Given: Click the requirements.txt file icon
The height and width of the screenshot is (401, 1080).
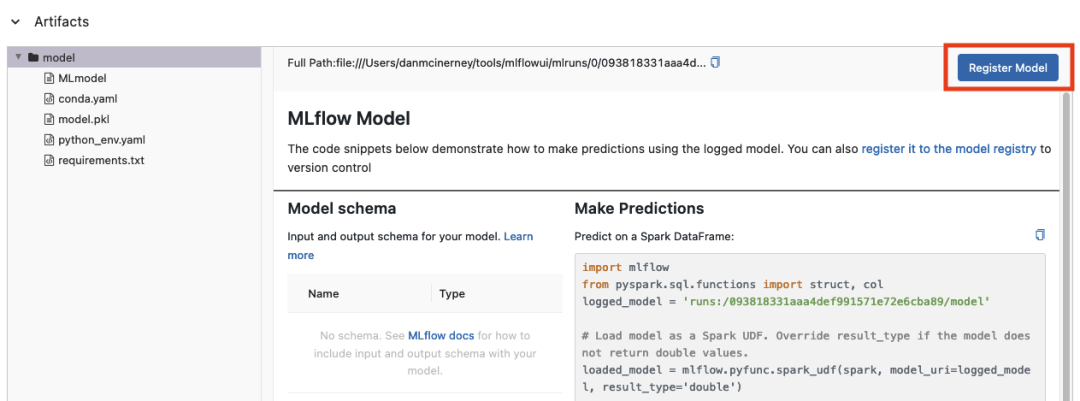Looking at the screenshot, I should click(x=49, y=161).
